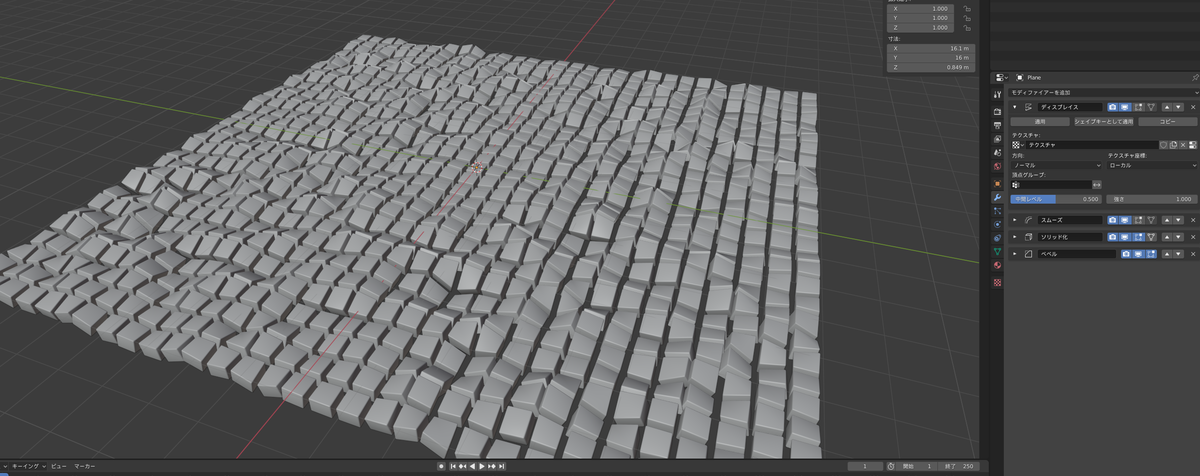1200x476 pixels.
Task: Open the ビュー timeline menu
Action: pos(59,466)
